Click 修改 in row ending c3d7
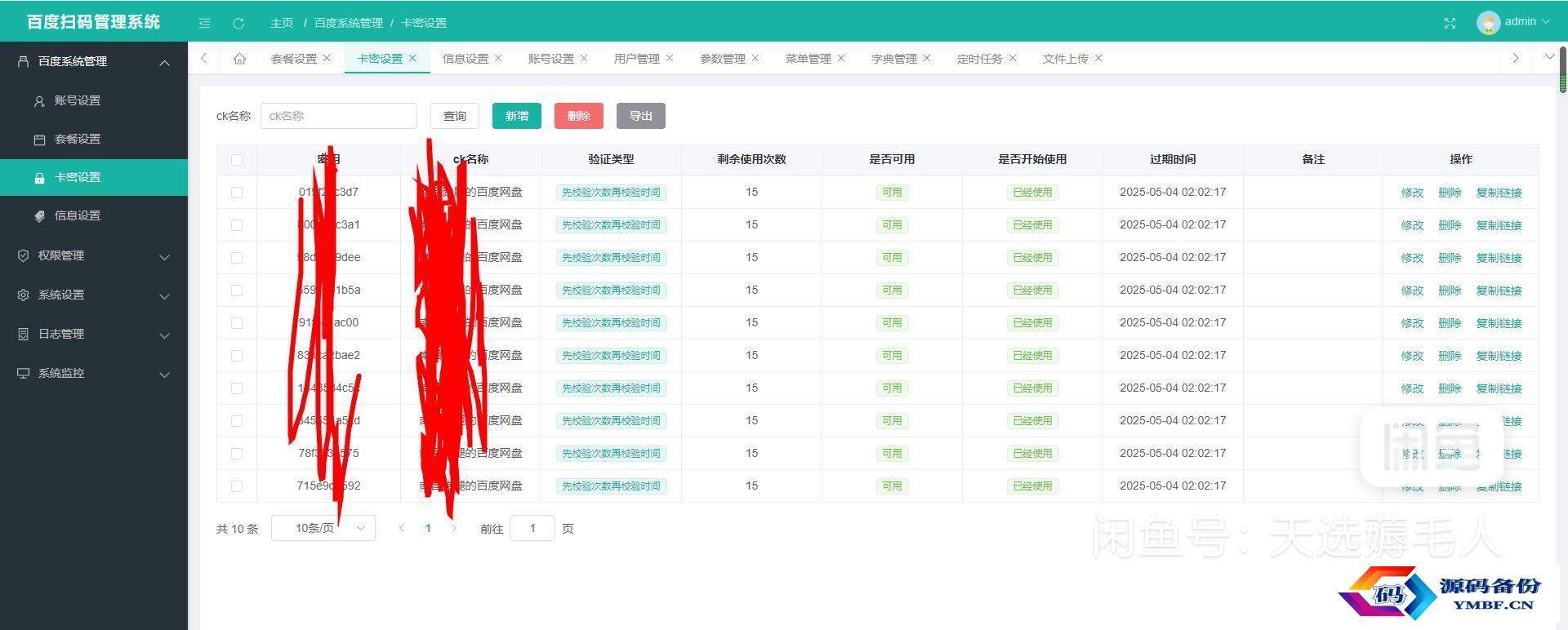 click(1412, 193)
